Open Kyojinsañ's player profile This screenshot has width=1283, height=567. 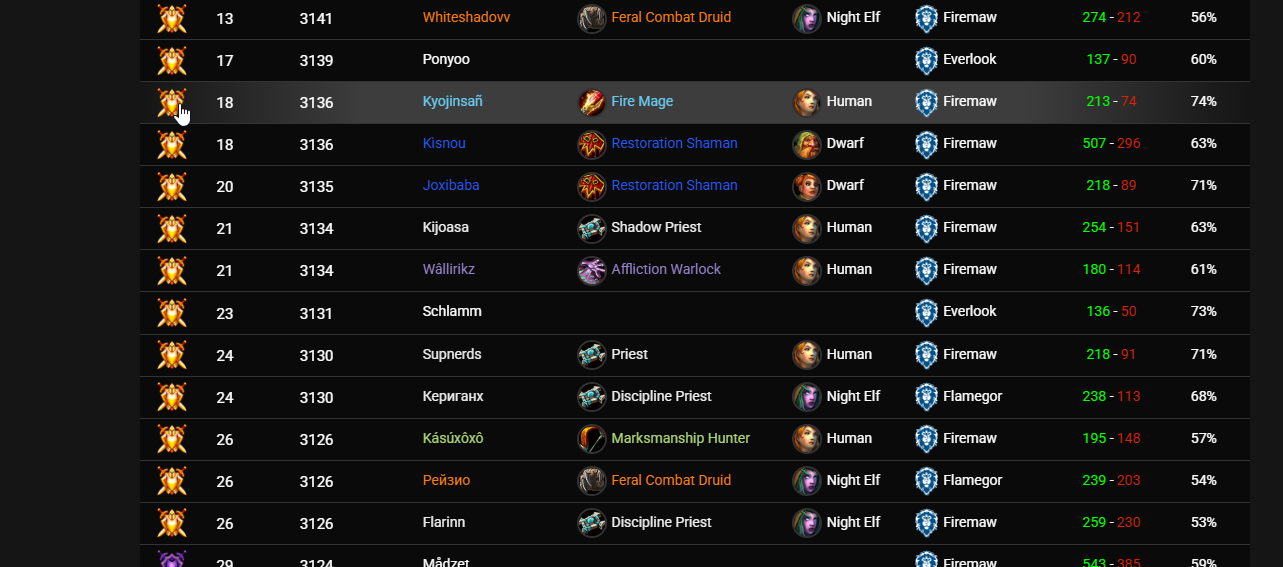click(x=453, y=102)
